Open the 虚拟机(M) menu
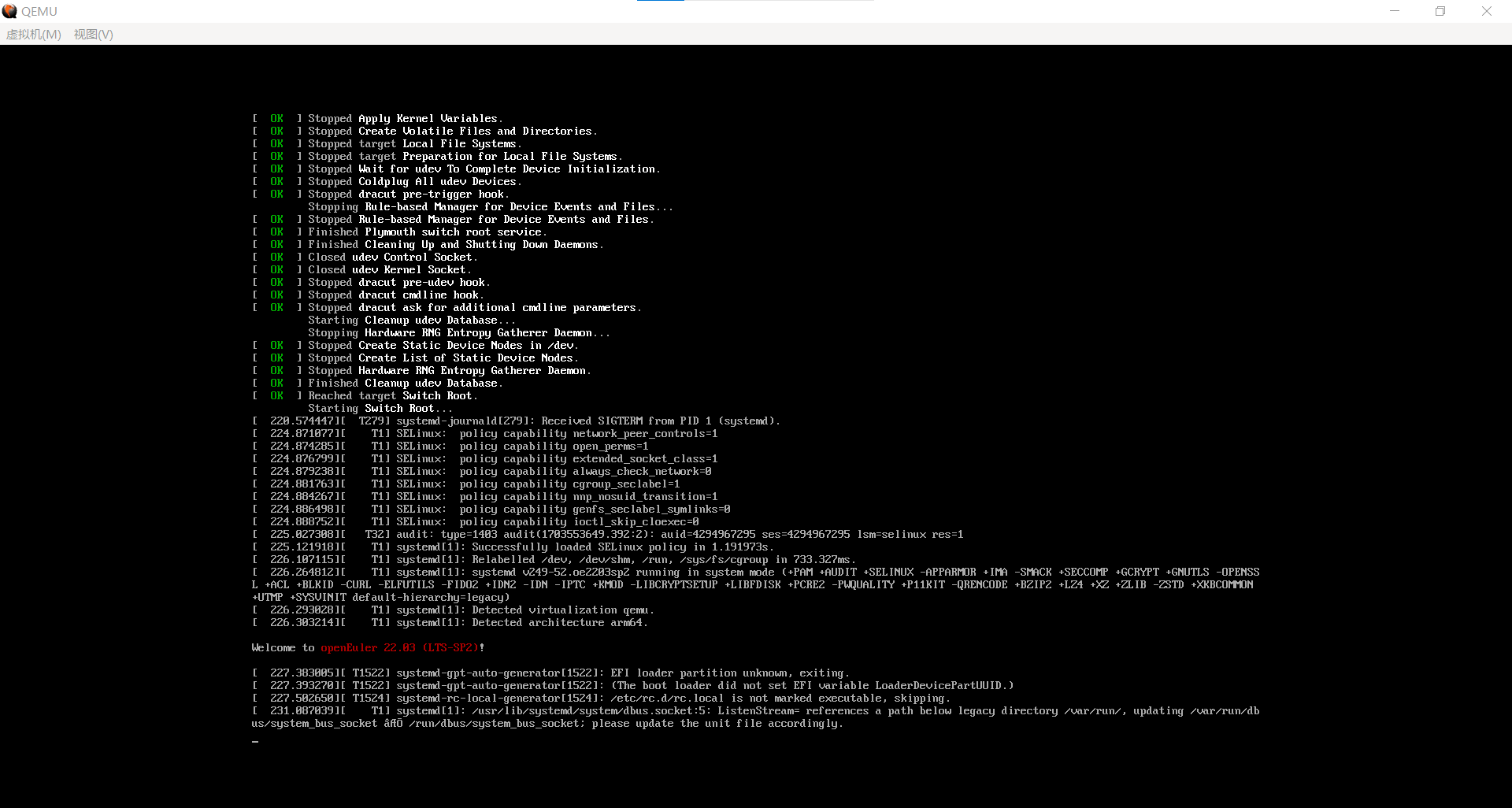 [x=33, y=35]
